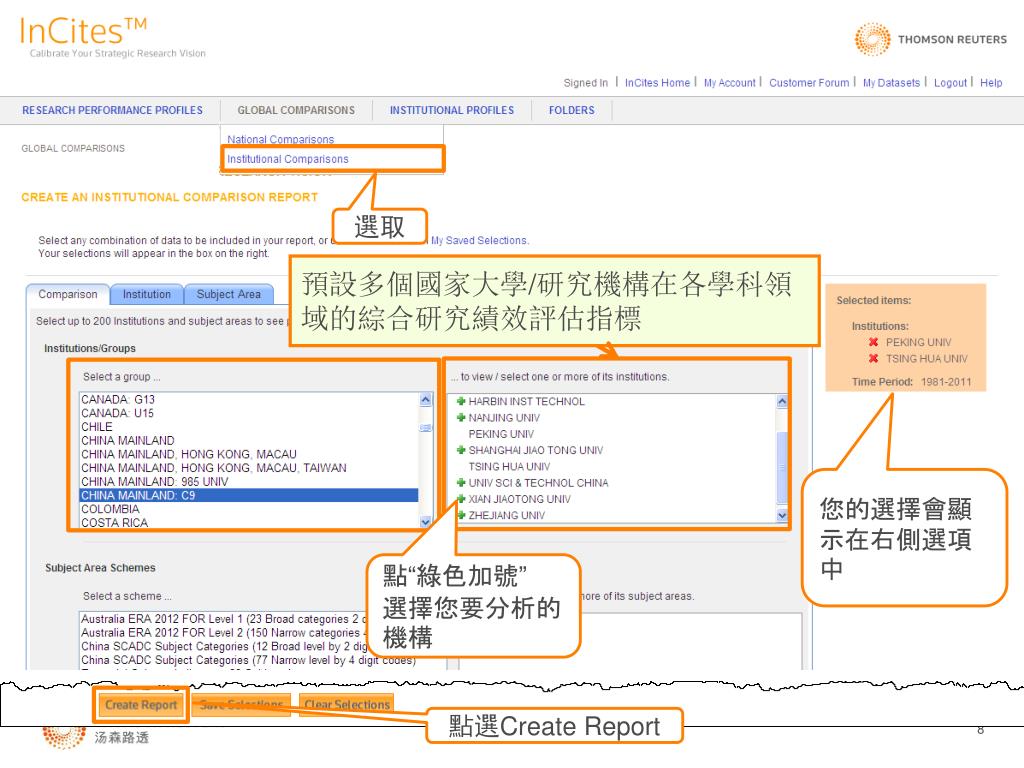The width and height of the screenshot is (1024, 768).
Task: Add ZHEJIANG UNIV via green plus icon
Action: click(x=460, y=515)
